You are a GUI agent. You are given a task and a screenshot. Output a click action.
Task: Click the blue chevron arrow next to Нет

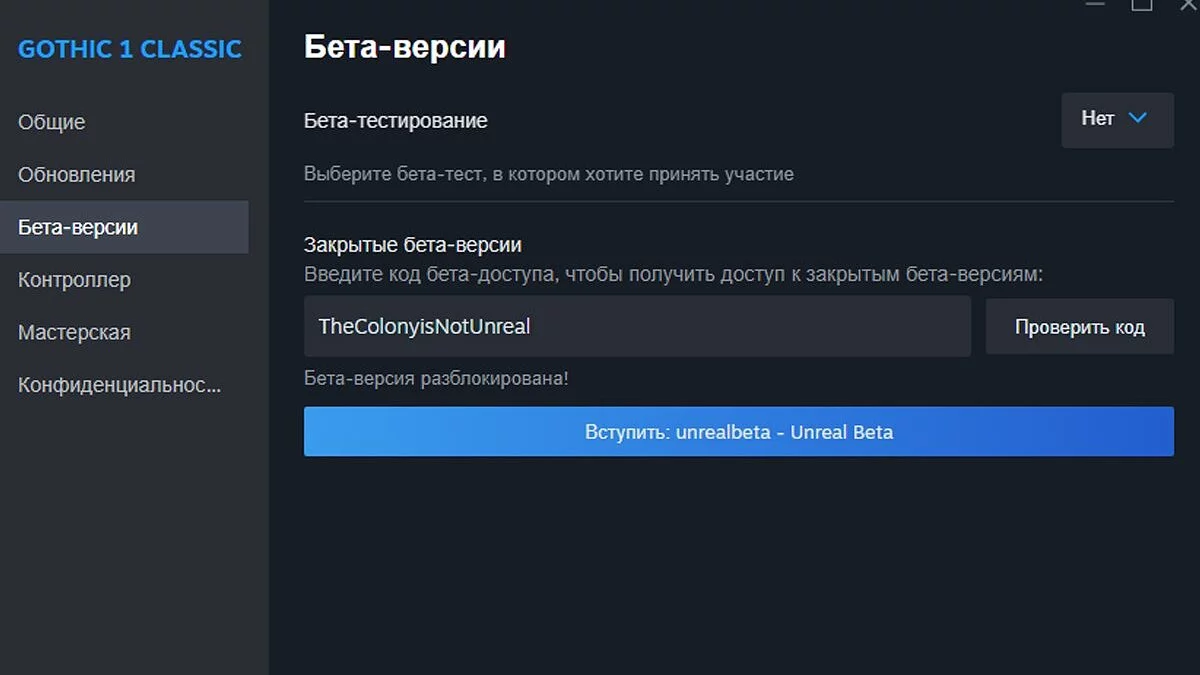point(1137,118)
